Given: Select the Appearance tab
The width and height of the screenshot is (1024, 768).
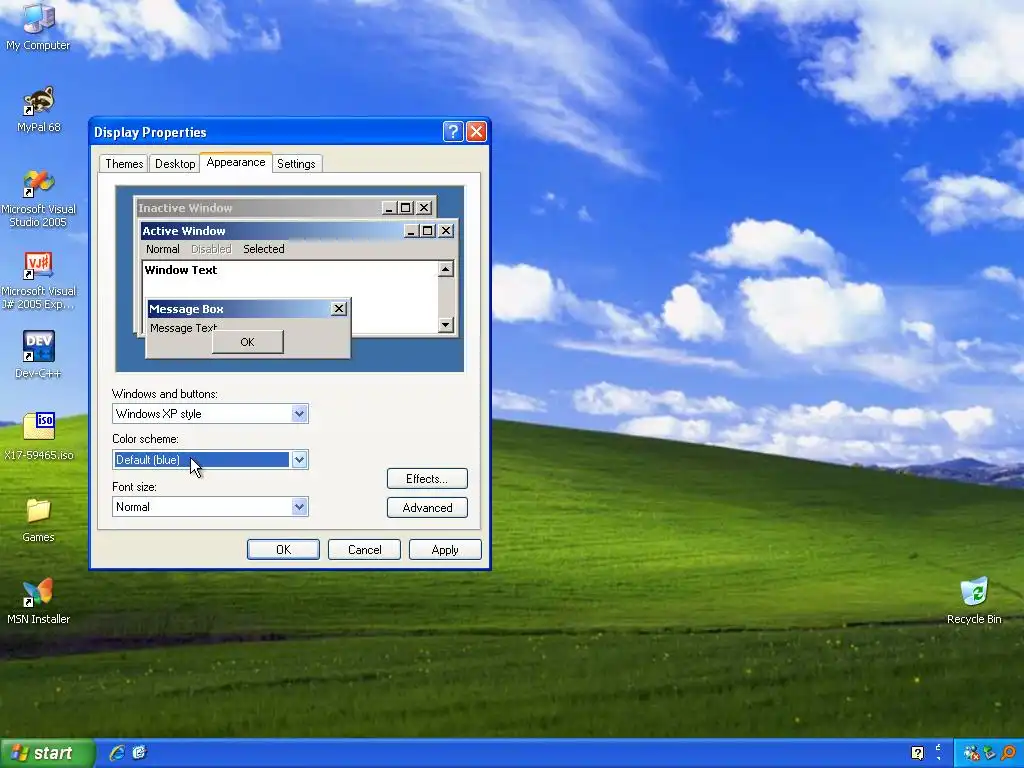Looking at the screenshot, I should [x=236, y=163].
